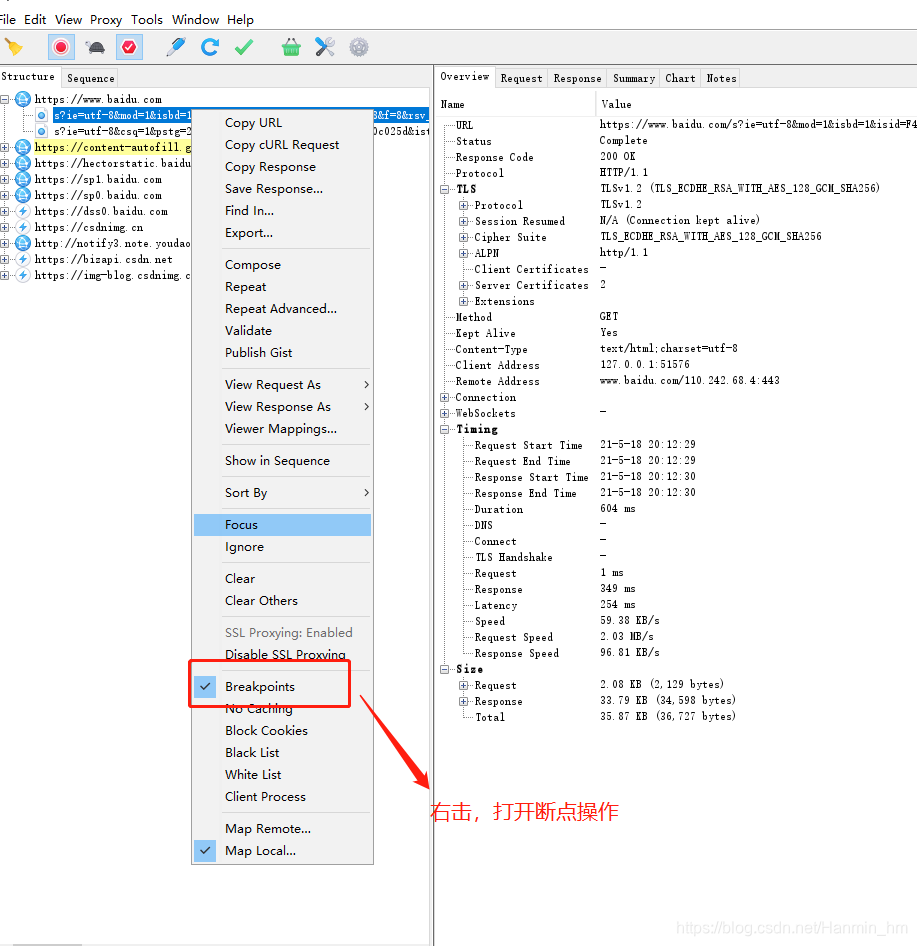This screenshot has width=917, height=946.
Task: Open the Summary tab
Action: click(633, 78)
